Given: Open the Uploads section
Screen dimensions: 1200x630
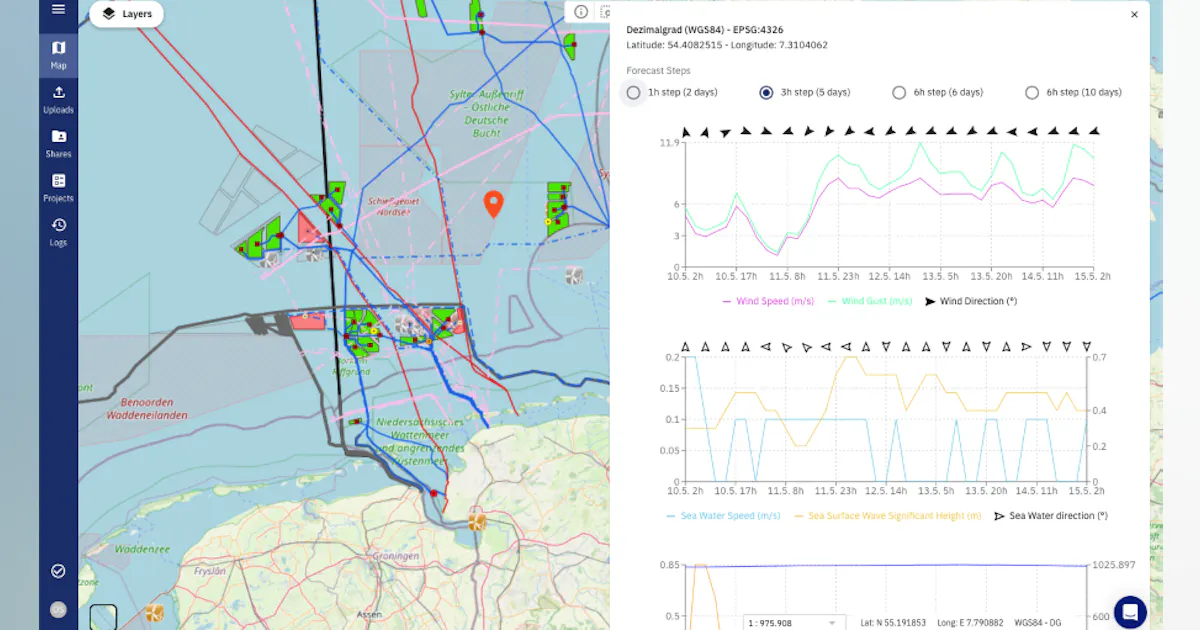Looking at the screenshot, I should (x=58, y=99).
